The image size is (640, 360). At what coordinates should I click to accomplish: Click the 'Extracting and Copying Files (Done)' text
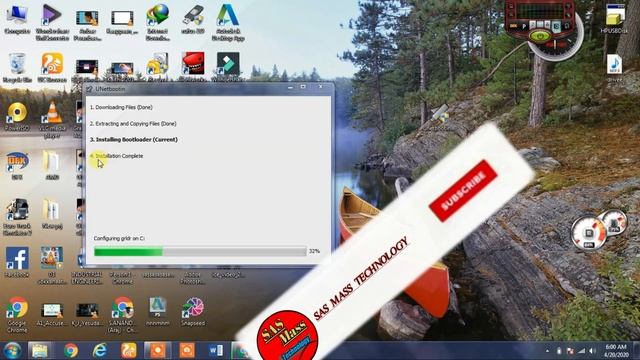(x=133, y=124)
